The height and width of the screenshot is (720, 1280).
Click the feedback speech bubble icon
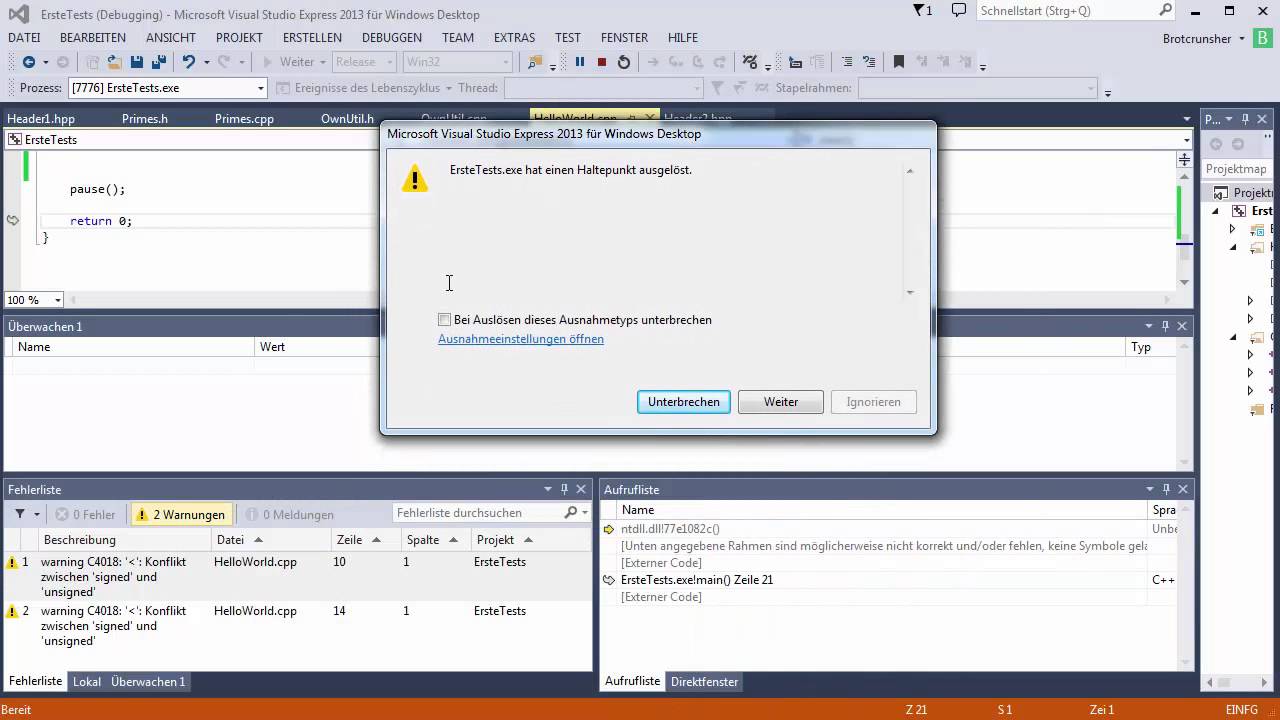pyautogui.click(x=959, y=11)
